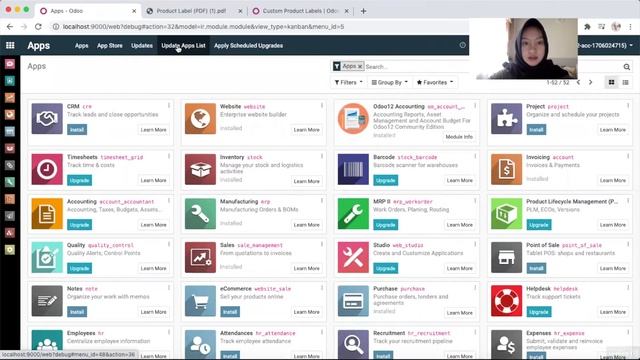640x360 pixels.
Task: Click the Odoo12 Accounting app icon
Action: pos(353,119)
